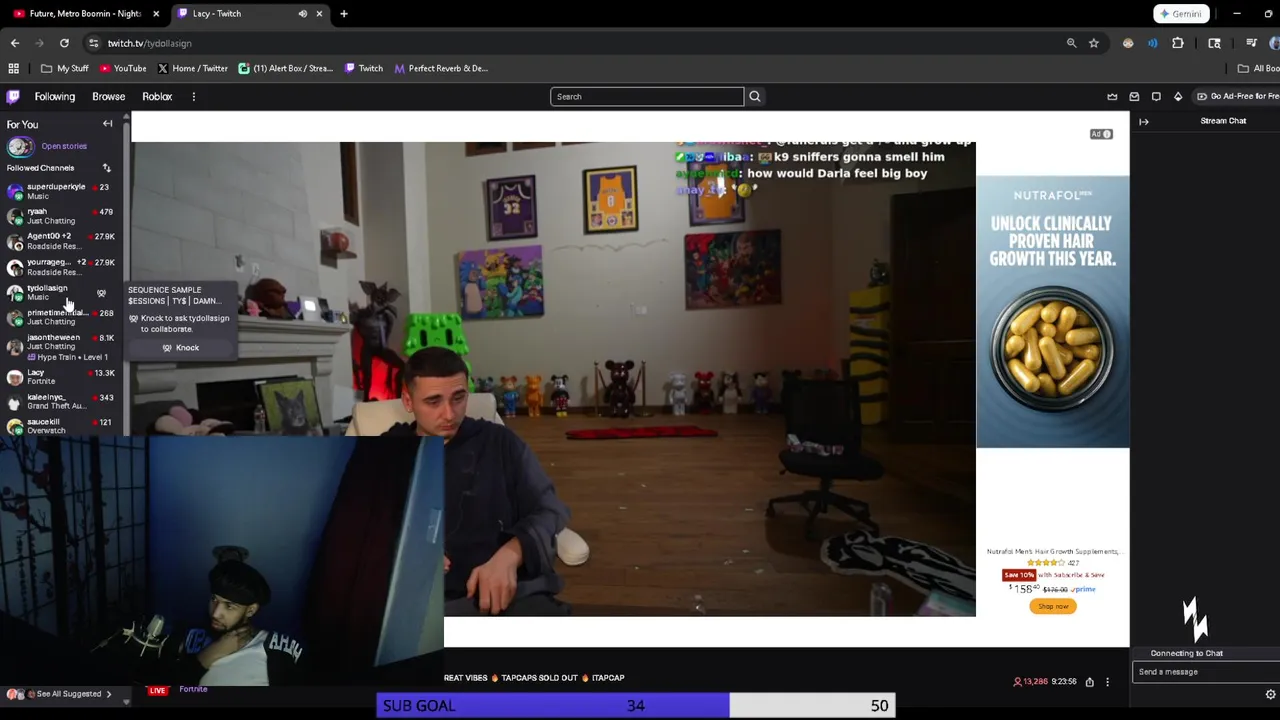This screenshot has height=720, width=1280.
Task: Open kaleeinyc_ Grand Theft Auto channel
Action: (x=60, y=401)
